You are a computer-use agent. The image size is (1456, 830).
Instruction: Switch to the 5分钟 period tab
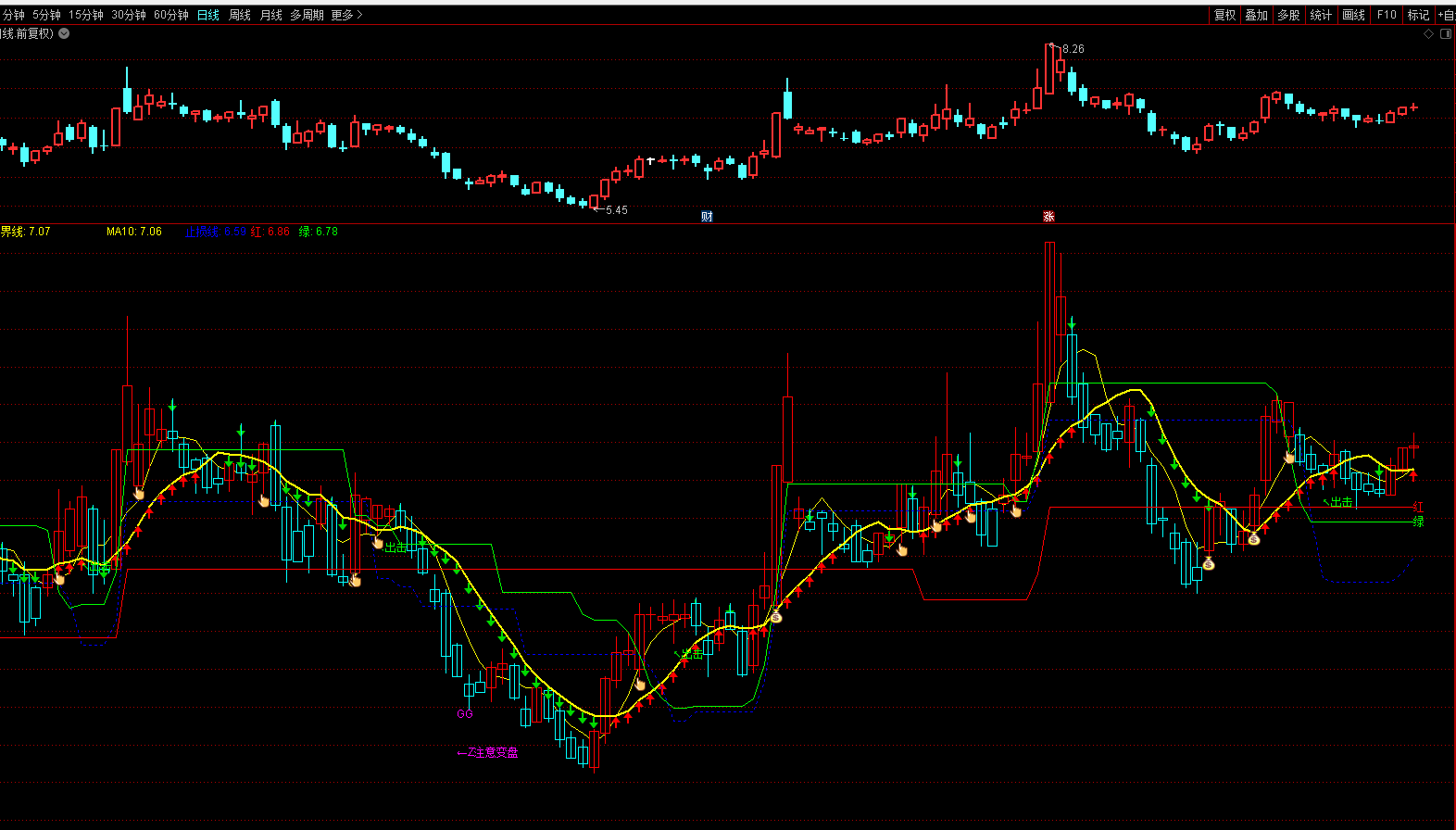pyautogui.click(x=46, y=15)
